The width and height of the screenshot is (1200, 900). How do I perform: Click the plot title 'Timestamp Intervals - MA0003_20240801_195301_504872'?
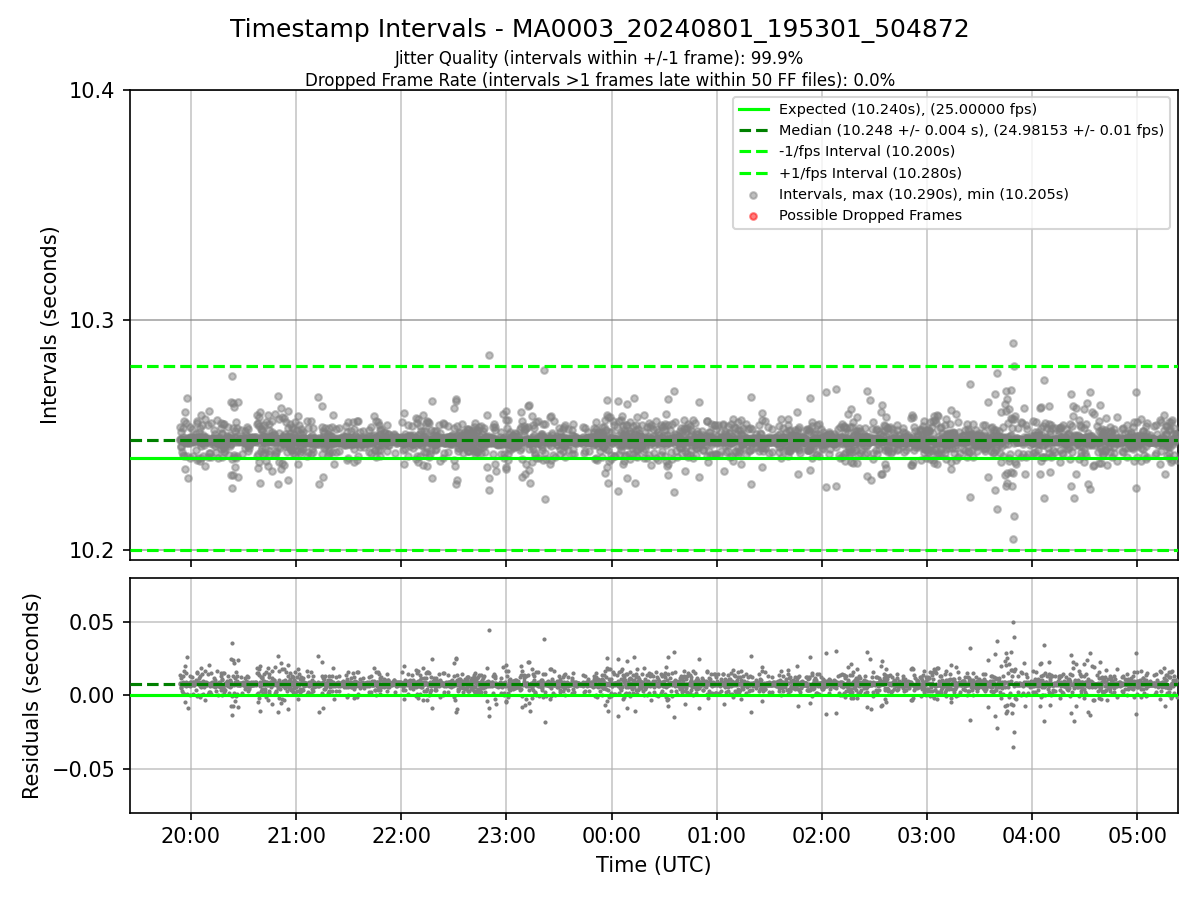(x=599, y=29)
